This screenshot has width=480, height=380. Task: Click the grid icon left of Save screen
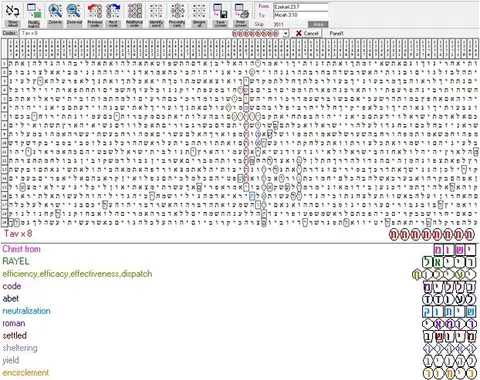click(199, 14)
